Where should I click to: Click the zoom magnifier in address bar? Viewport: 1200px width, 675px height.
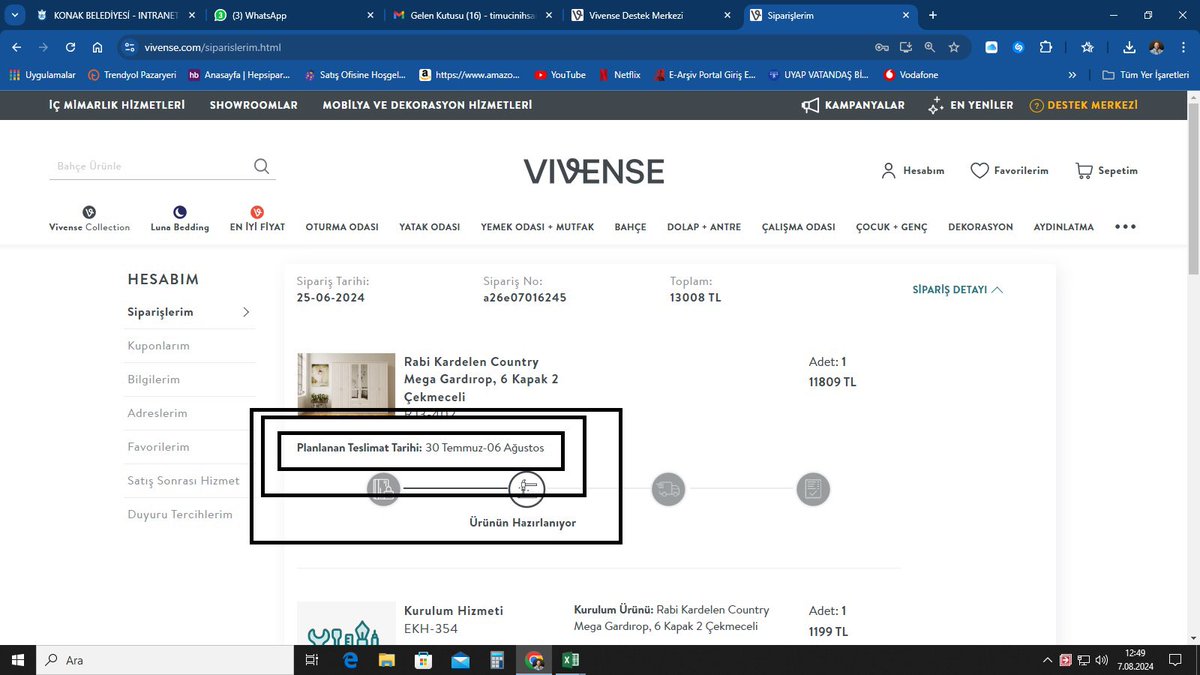tap(930, 47)
